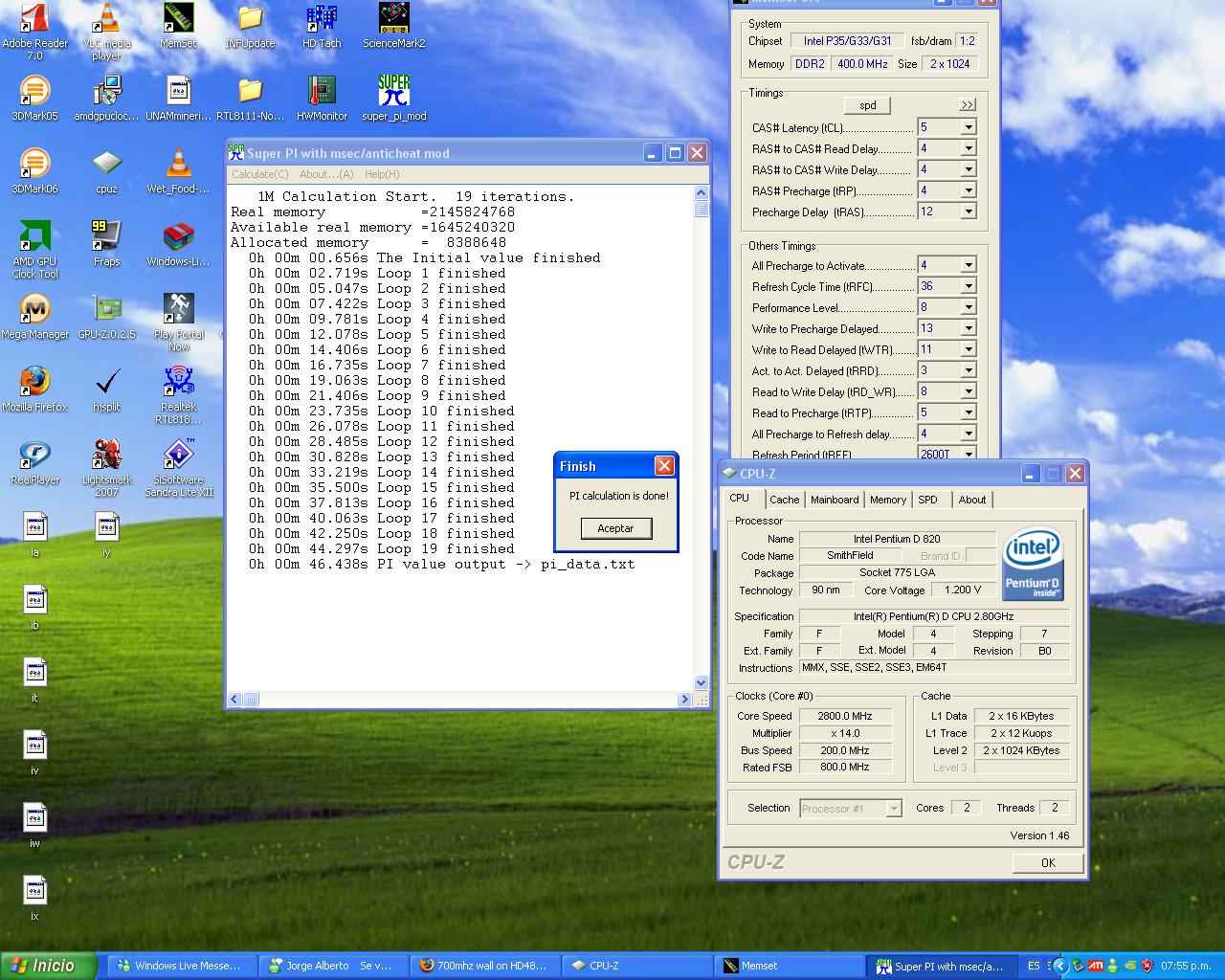Launch MemSet desktop shortcut
Screen dimensions: 1225x980
pyautogui.click(x=178, y=25)
